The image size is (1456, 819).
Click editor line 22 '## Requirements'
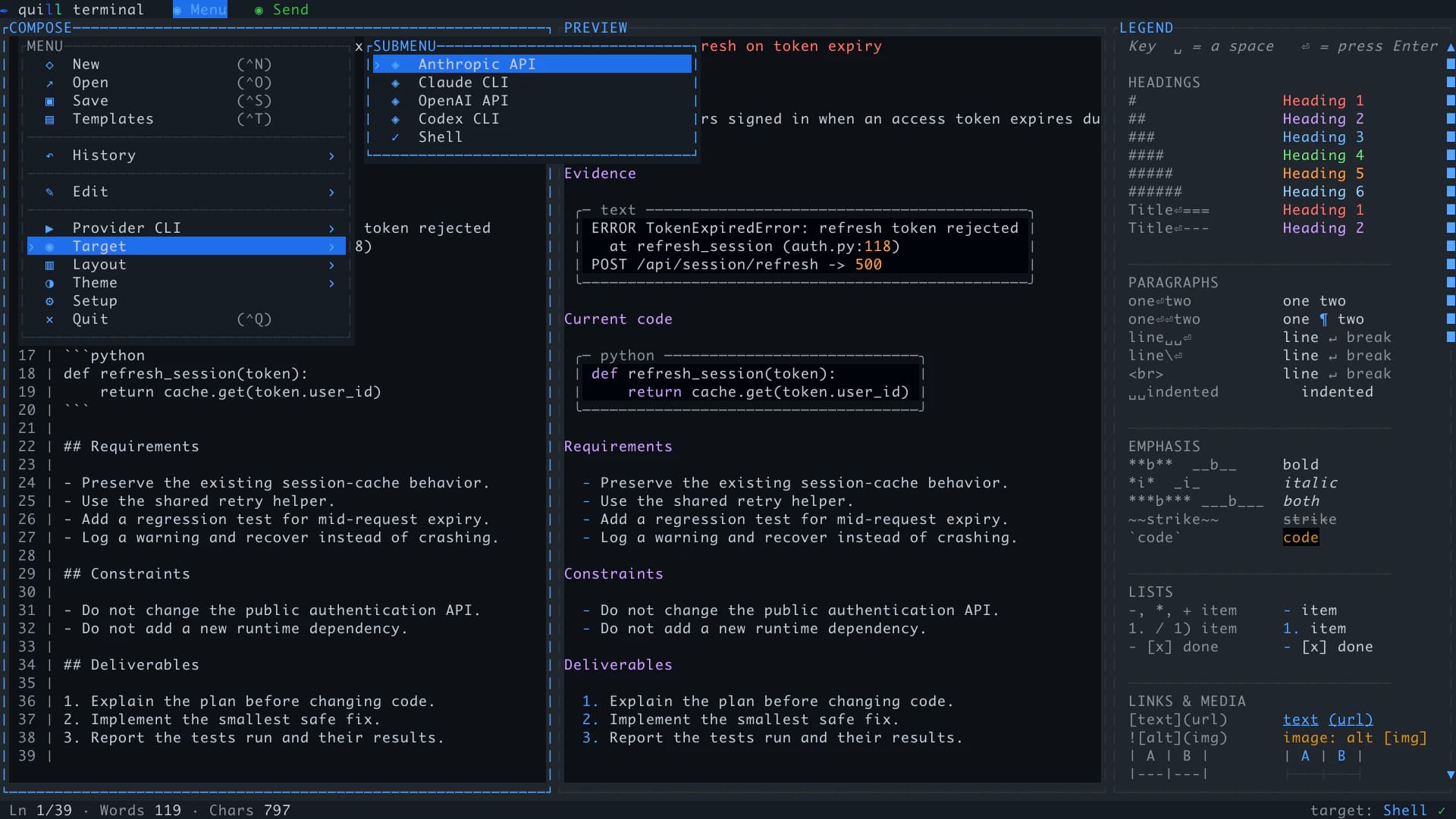click(131, 447)
